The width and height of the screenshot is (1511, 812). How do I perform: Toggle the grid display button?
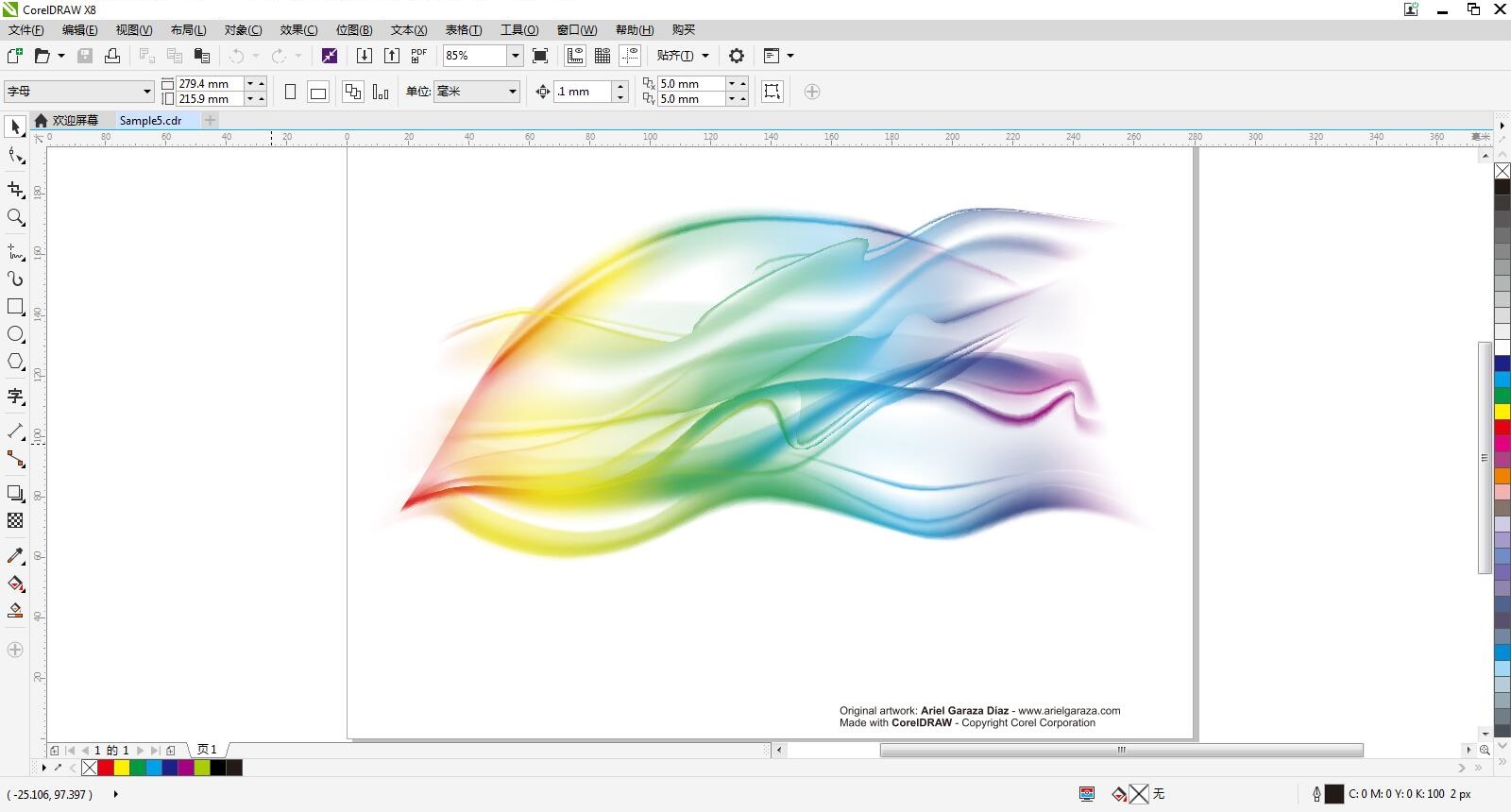click(x=603, y=56)
